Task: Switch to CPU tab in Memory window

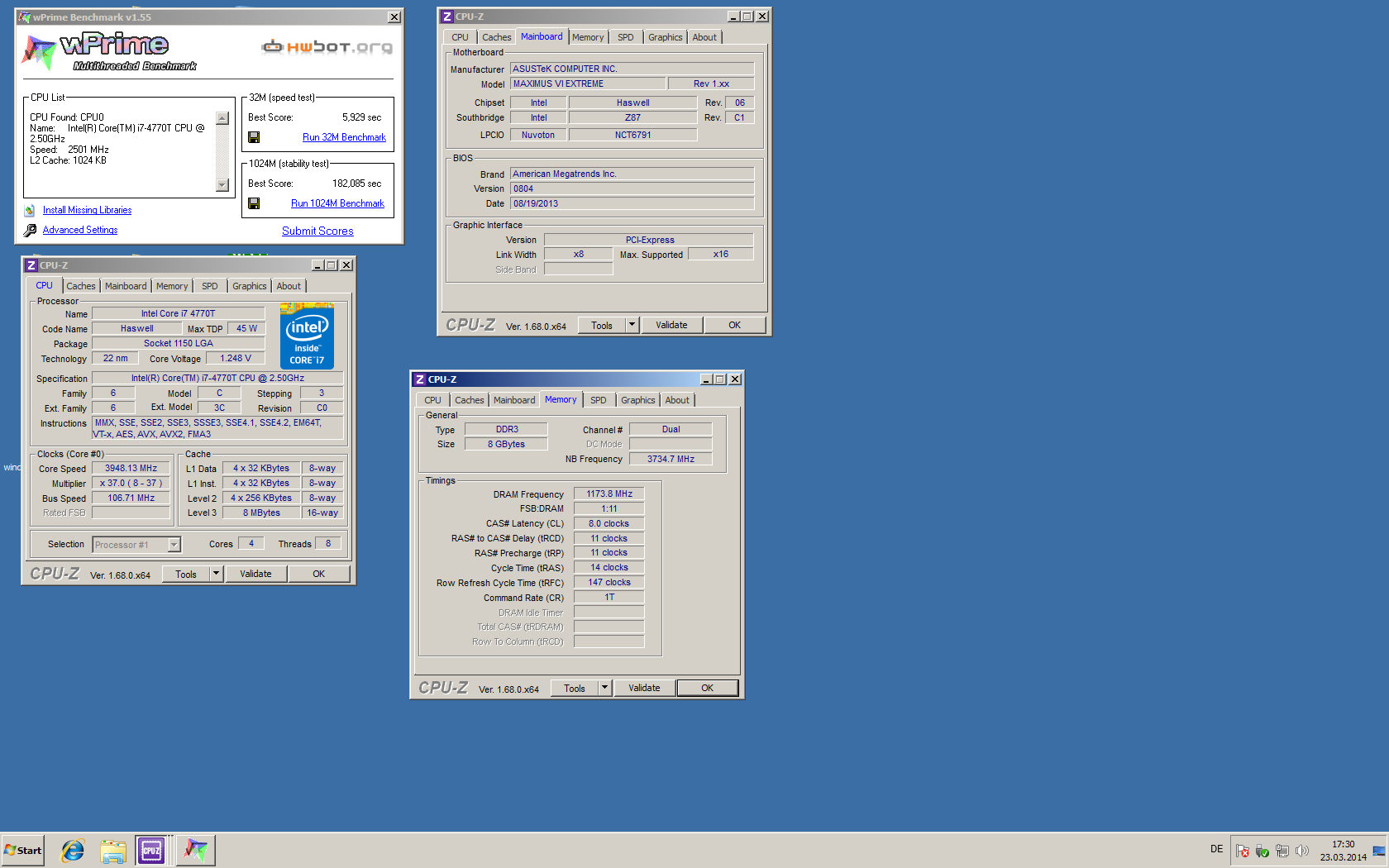Action: [x=432, y=400]
